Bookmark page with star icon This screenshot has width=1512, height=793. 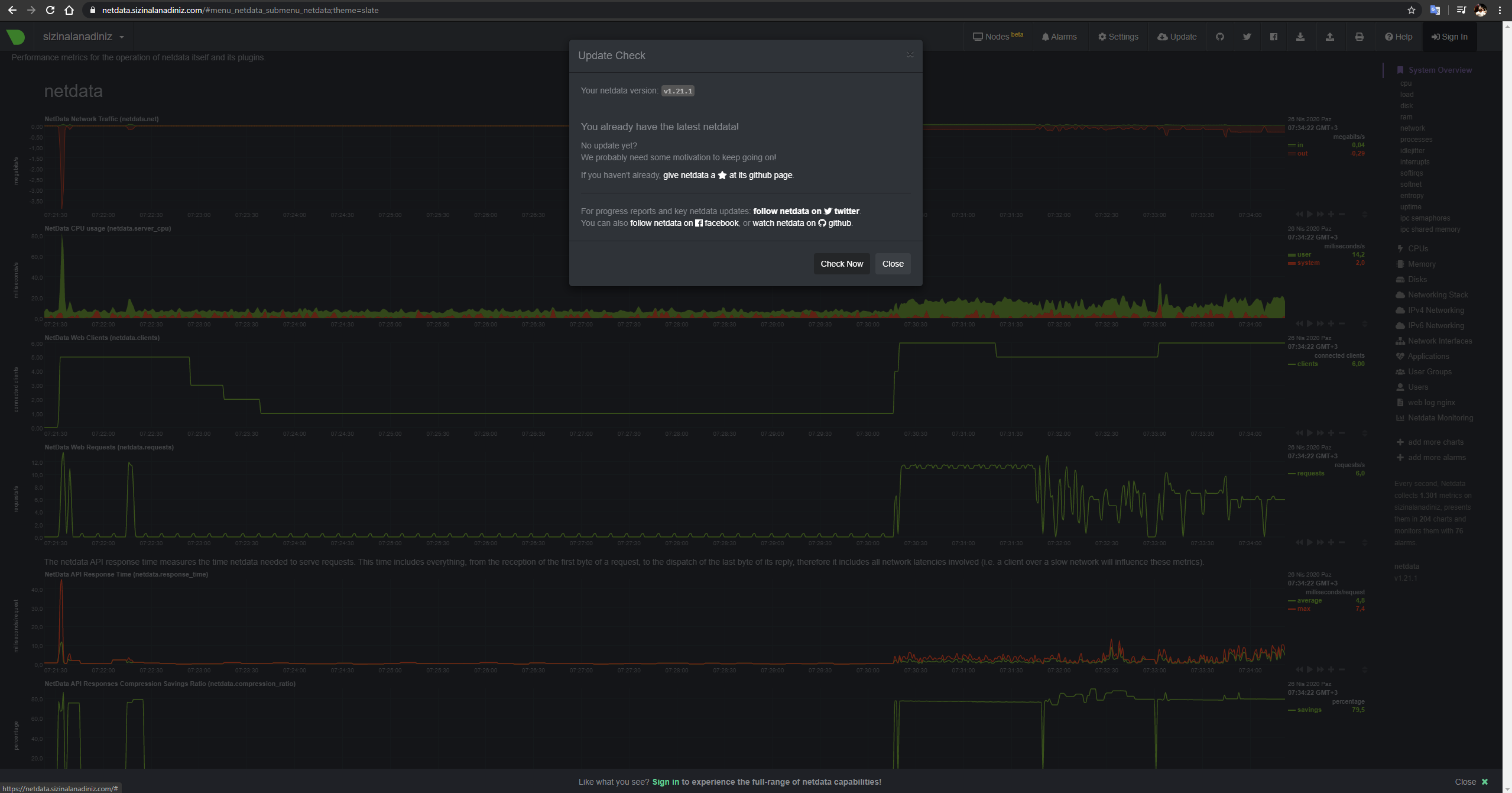pos(1412,10)
